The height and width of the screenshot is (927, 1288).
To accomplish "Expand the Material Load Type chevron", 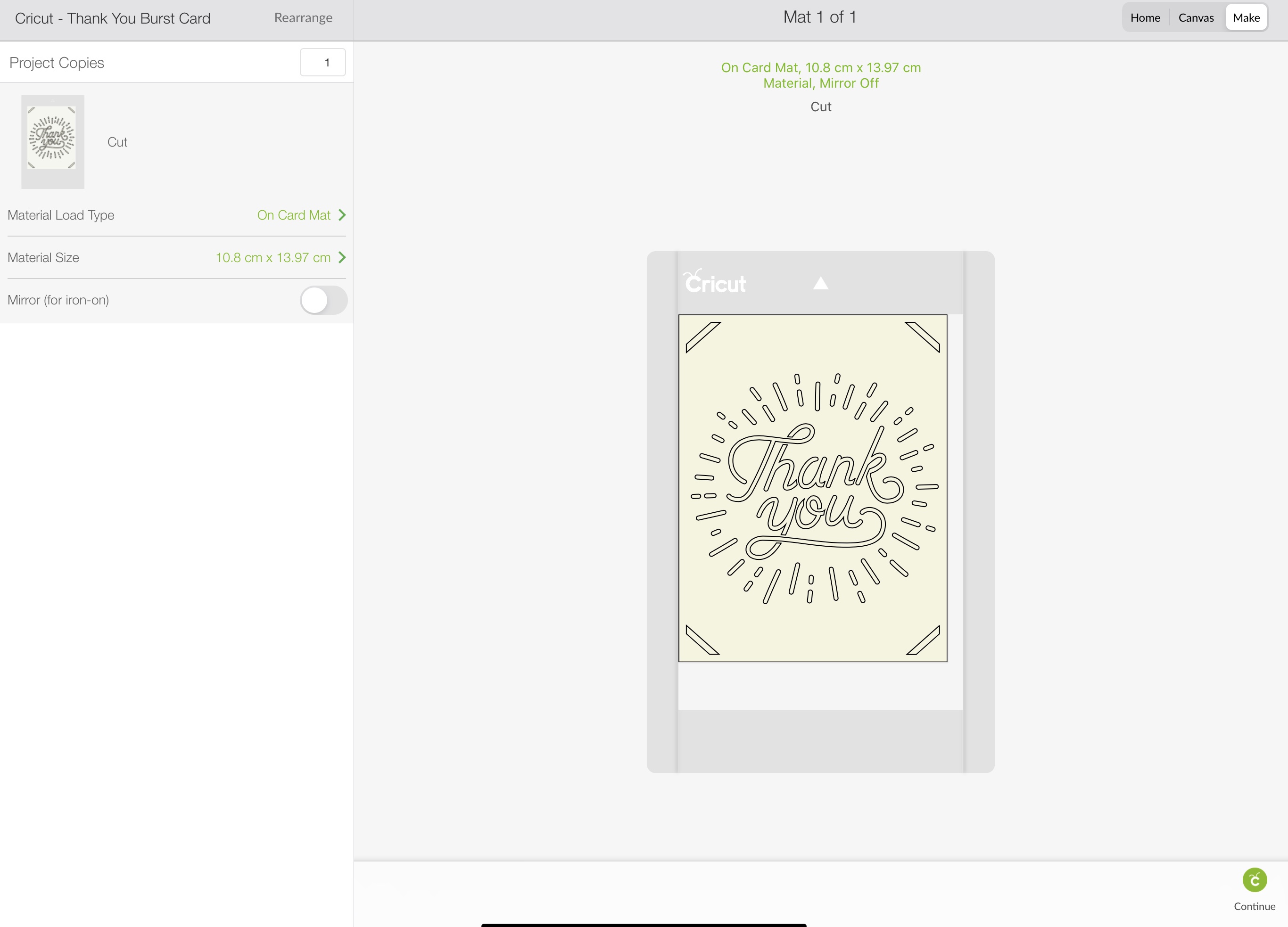I will coord(342,215).
